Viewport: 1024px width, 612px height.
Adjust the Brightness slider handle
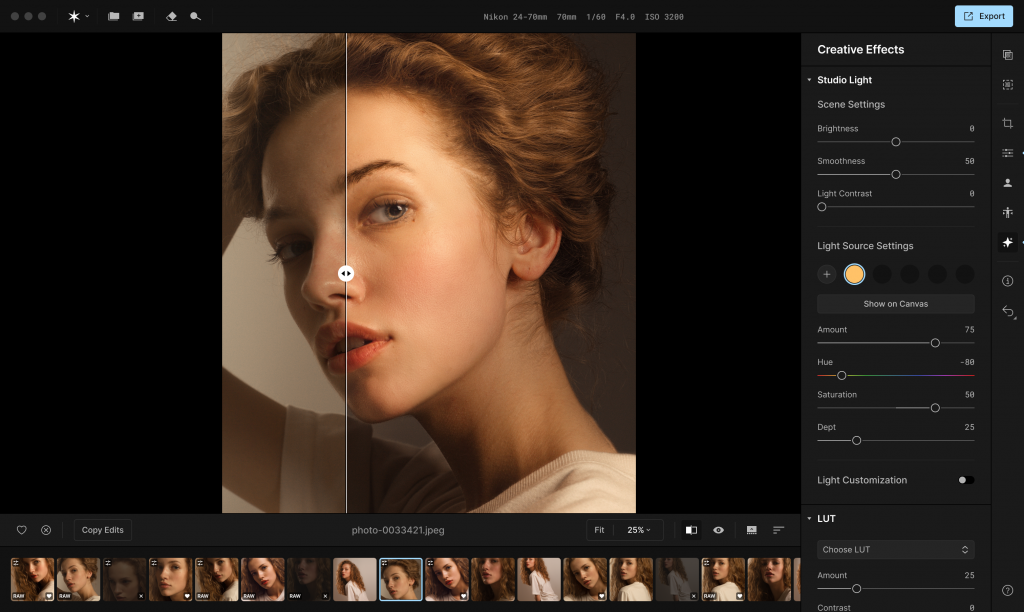point(896,142)
